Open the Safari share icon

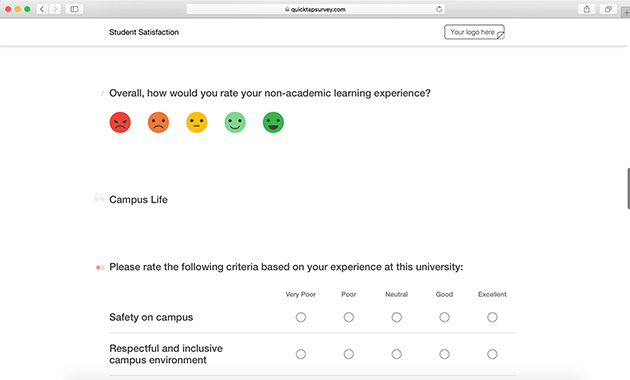[x=587, y=9]
